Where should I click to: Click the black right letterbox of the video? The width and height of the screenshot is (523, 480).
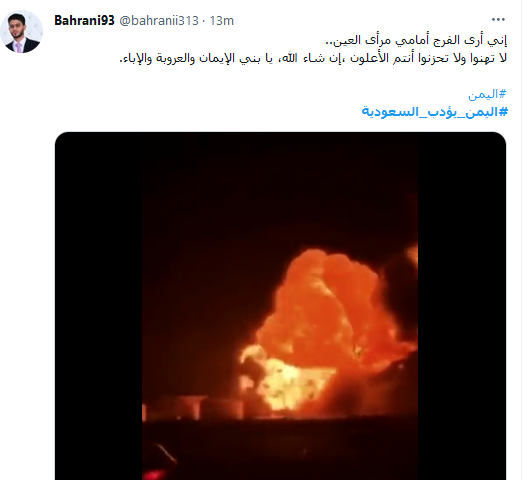[462, 306]
